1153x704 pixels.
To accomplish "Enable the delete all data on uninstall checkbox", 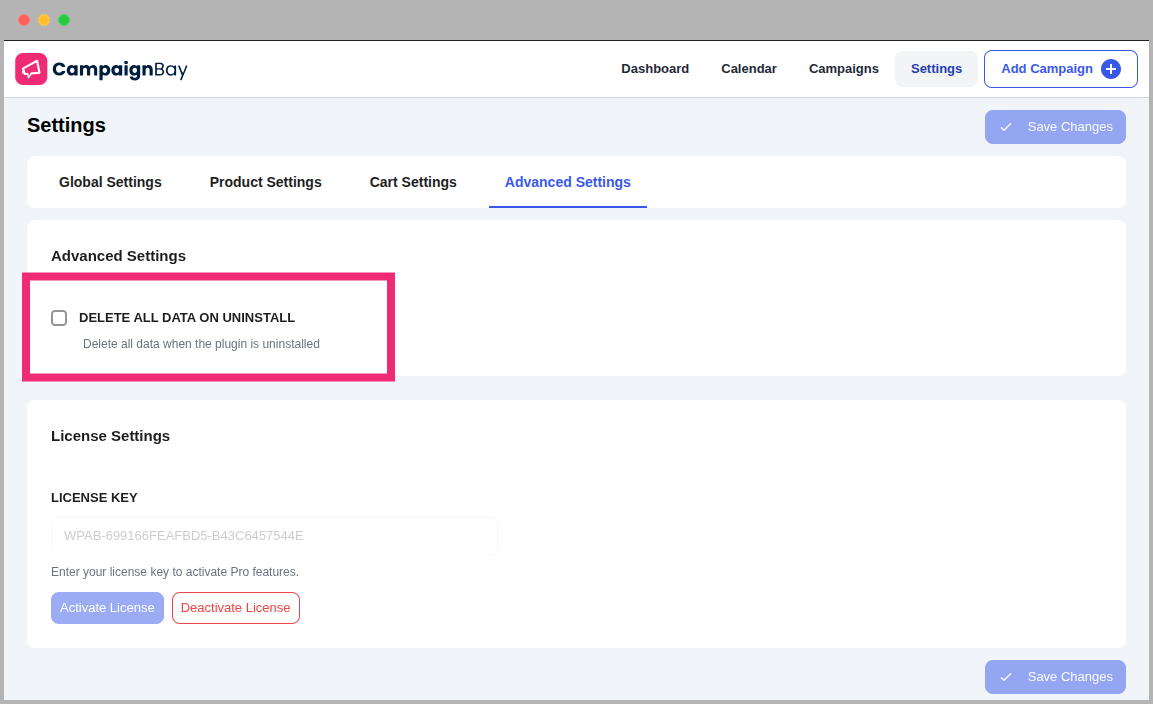I will (59, 318).
